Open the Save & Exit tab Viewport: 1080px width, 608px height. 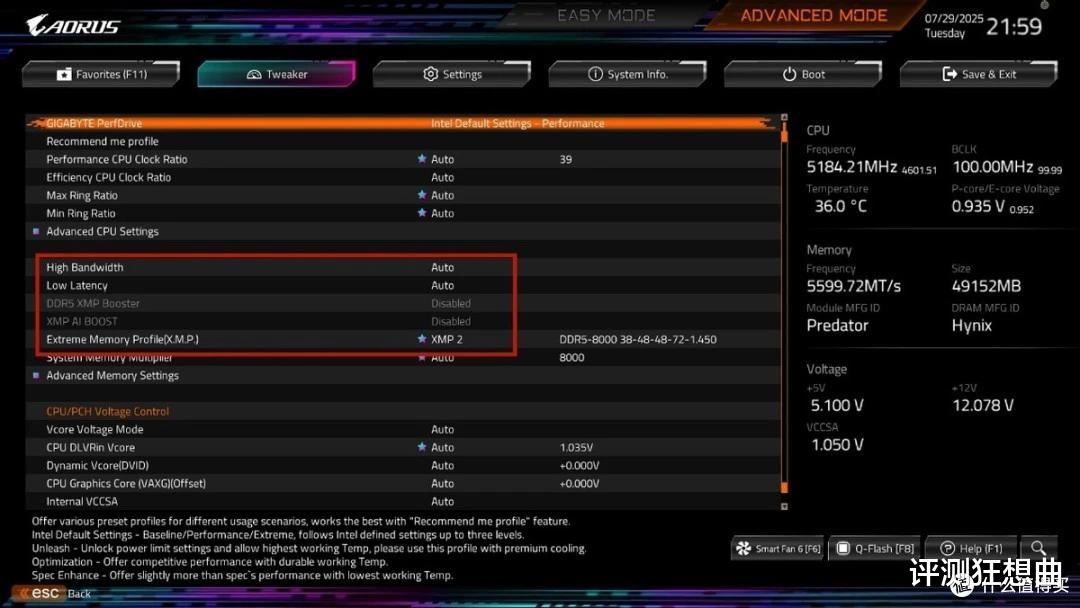978,74
